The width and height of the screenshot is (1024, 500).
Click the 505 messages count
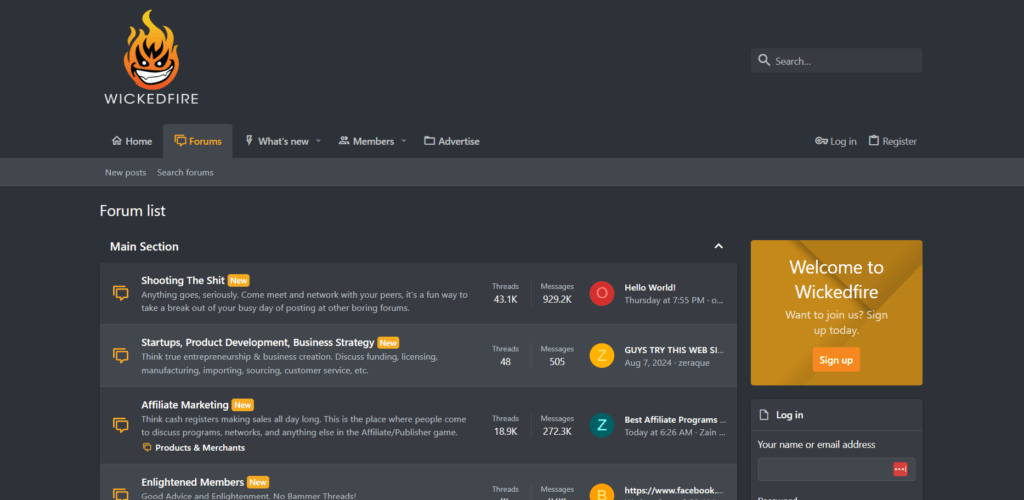557,361
